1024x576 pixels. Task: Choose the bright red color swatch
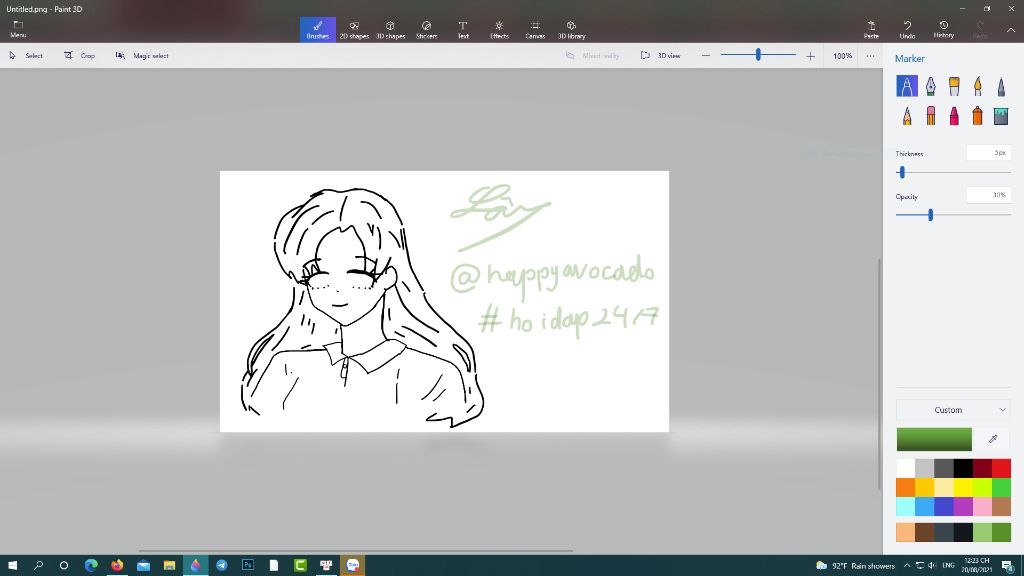pos(1001,468)
